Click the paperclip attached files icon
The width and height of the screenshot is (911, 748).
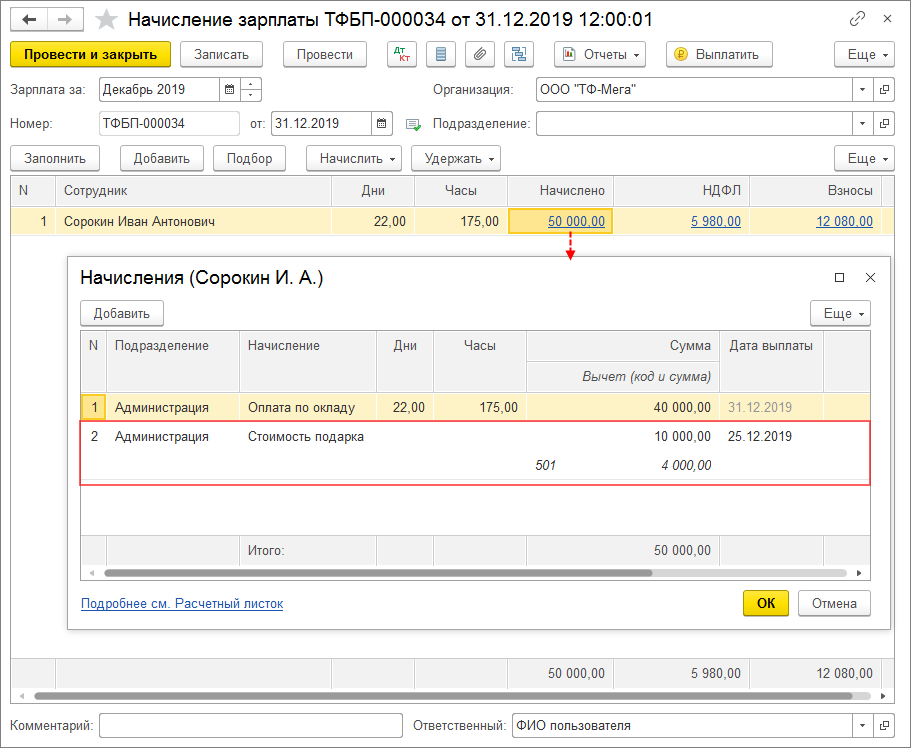[x=480, y=54]
